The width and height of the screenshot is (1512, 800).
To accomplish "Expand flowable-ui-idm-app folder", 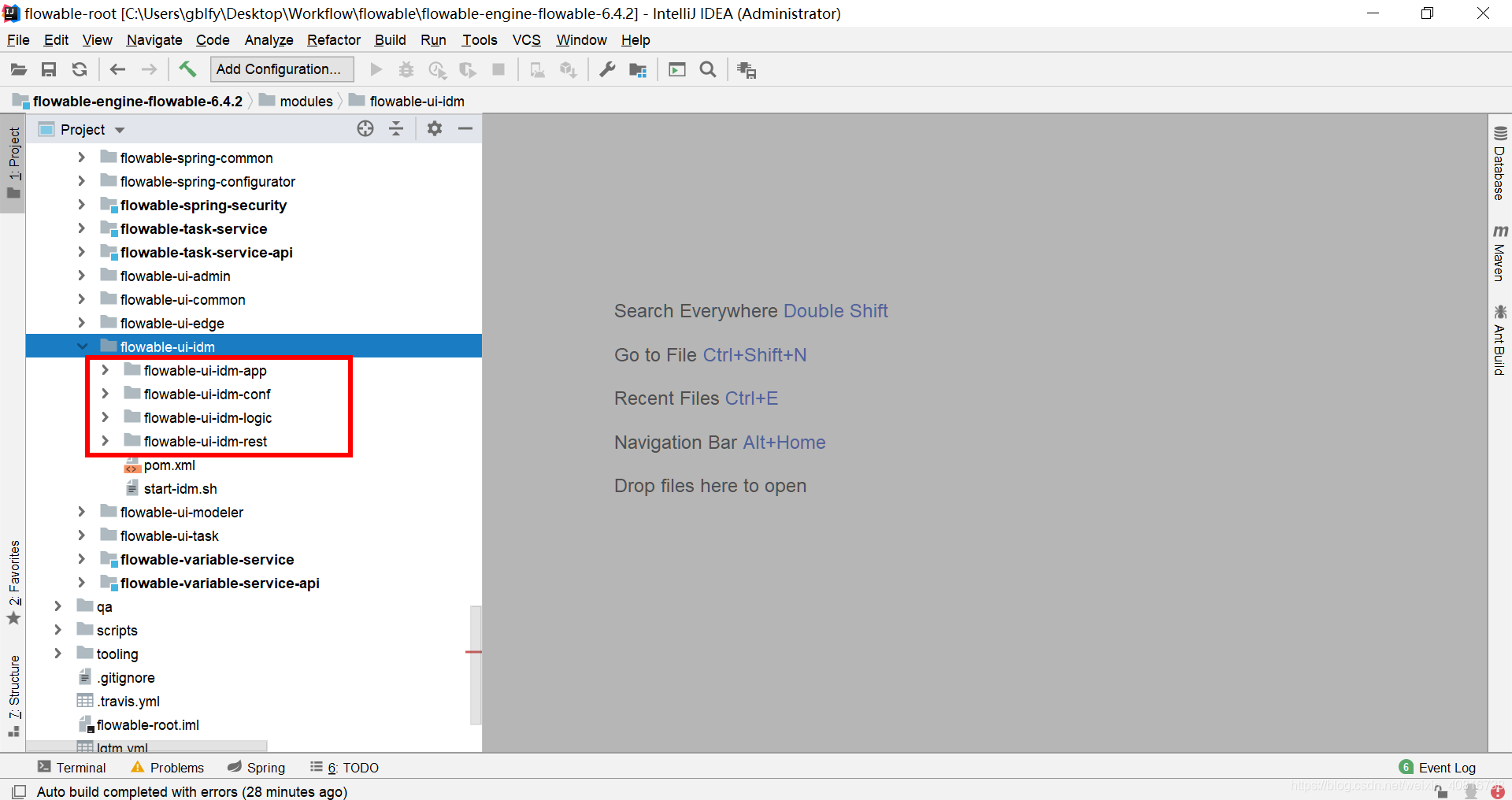I will (x=105, y=370).
